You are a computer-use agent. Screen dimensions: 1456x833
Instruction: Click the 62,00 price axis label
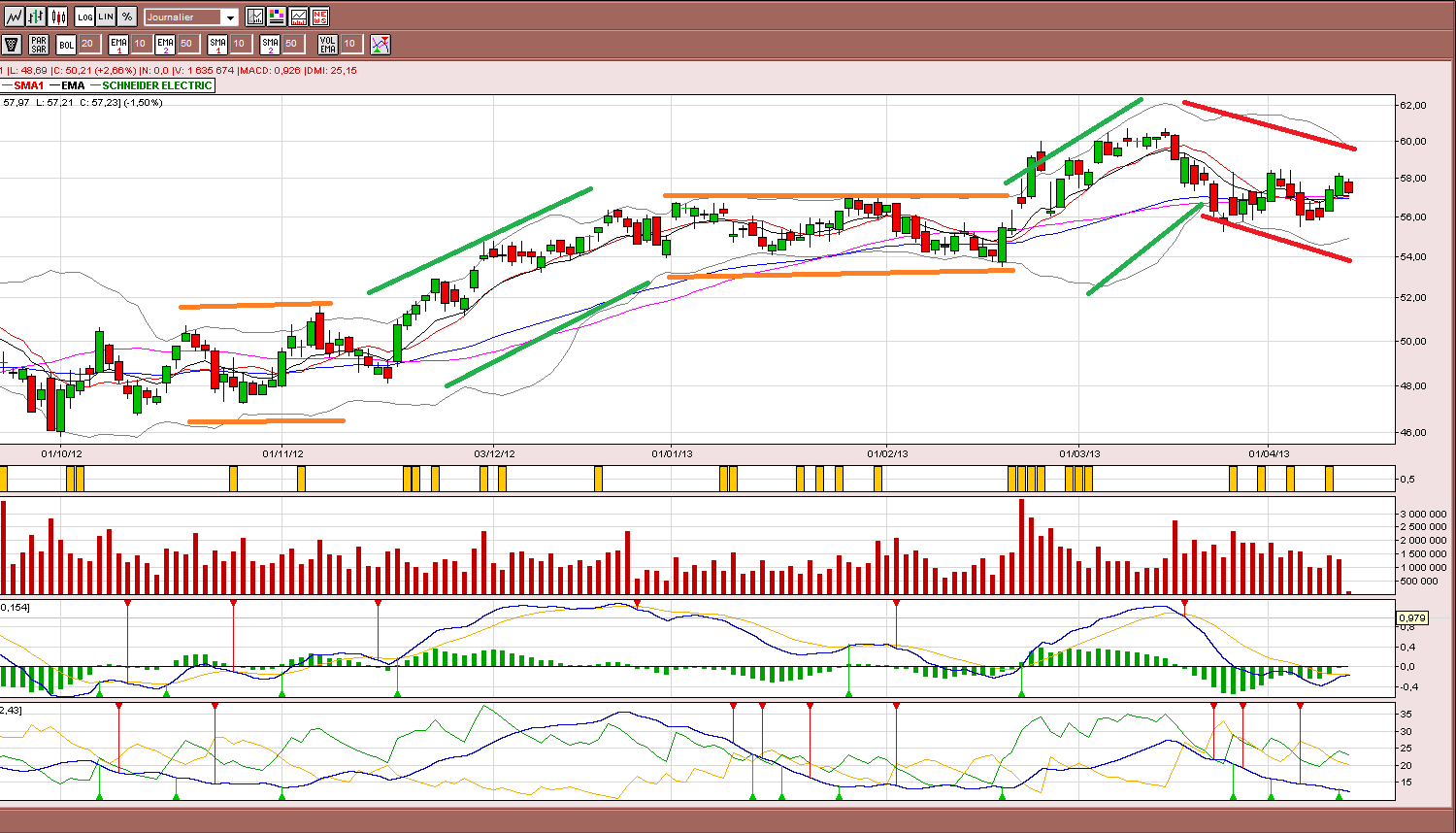(1412, 105)
